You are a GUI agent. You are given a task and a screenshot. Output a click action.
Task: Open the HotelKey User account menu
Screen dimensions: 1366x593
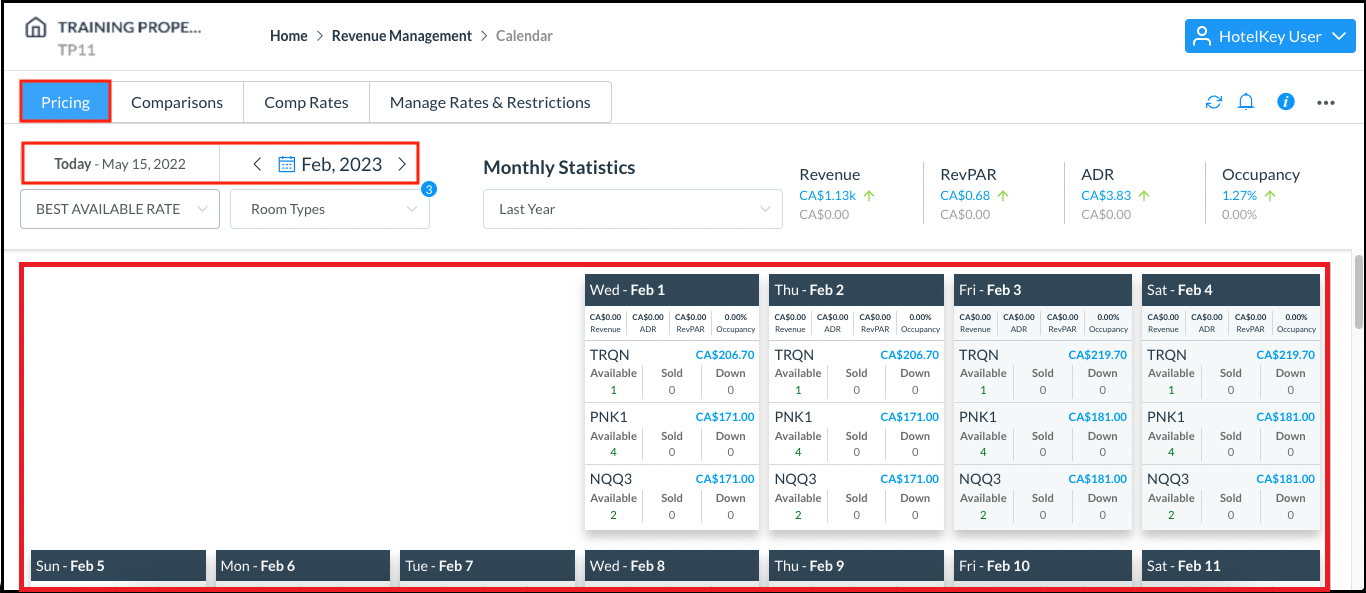1269,36
